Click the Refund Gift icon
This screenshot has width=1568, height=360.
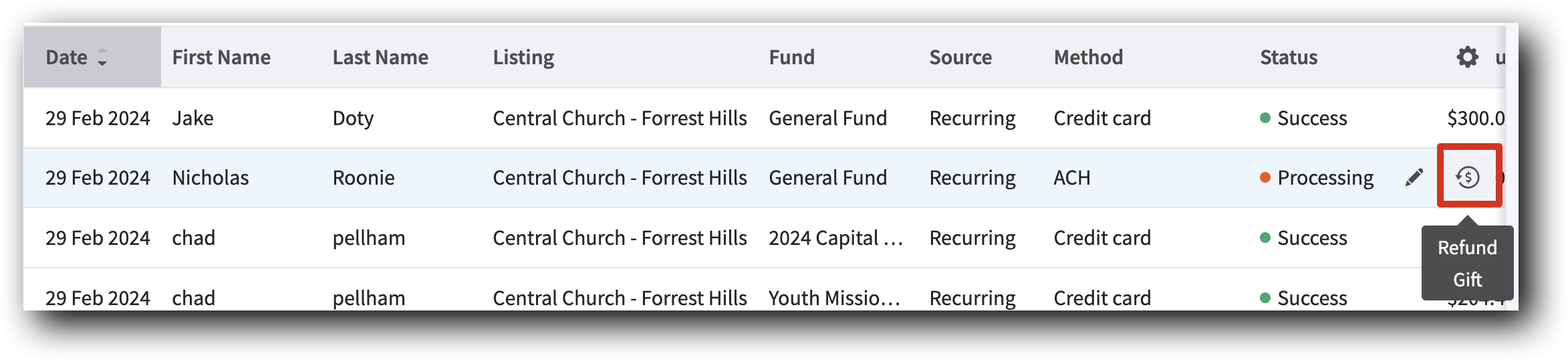[x=1468, y=177]
